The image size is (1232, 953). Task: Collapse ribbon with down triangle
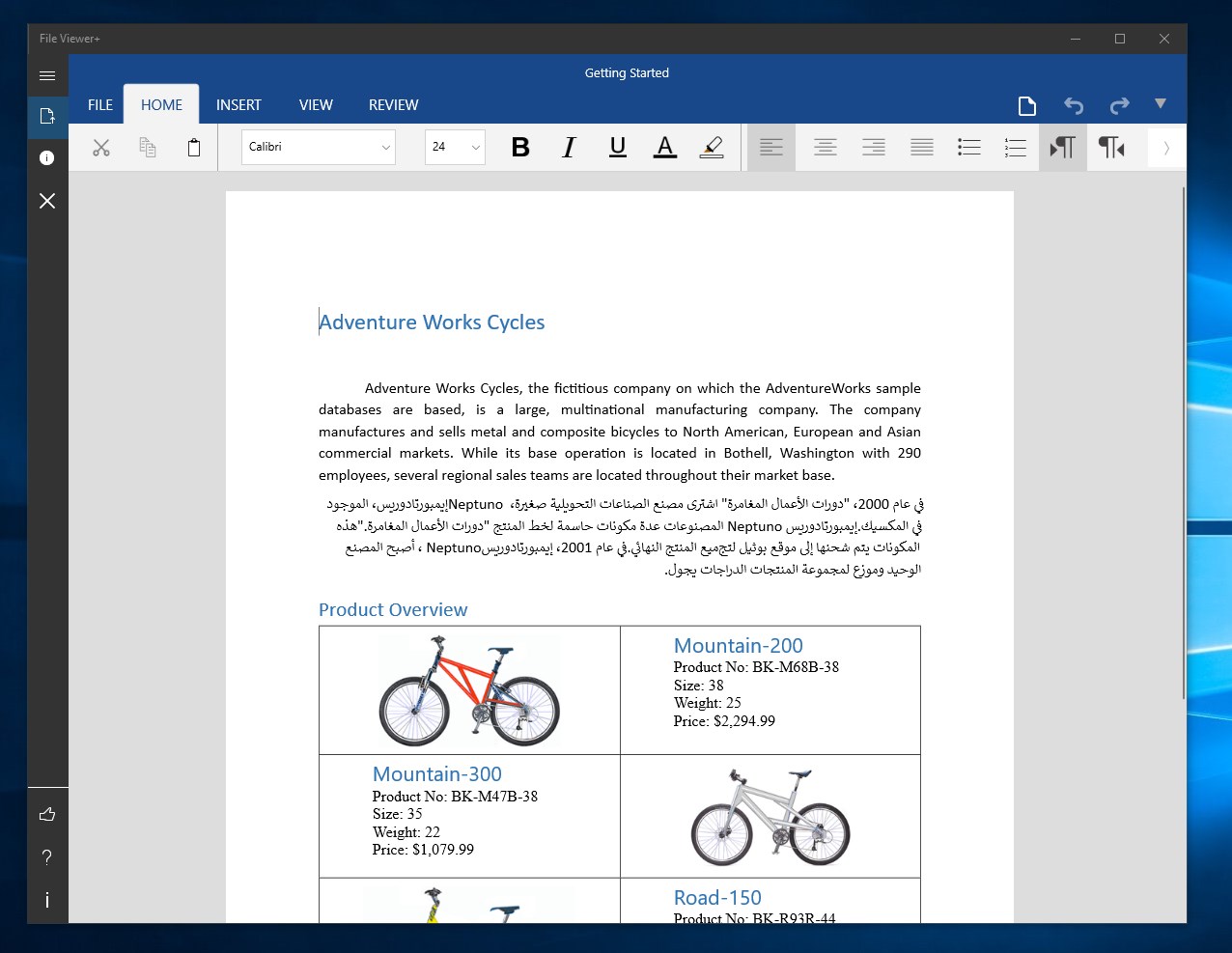(1161, 103)
